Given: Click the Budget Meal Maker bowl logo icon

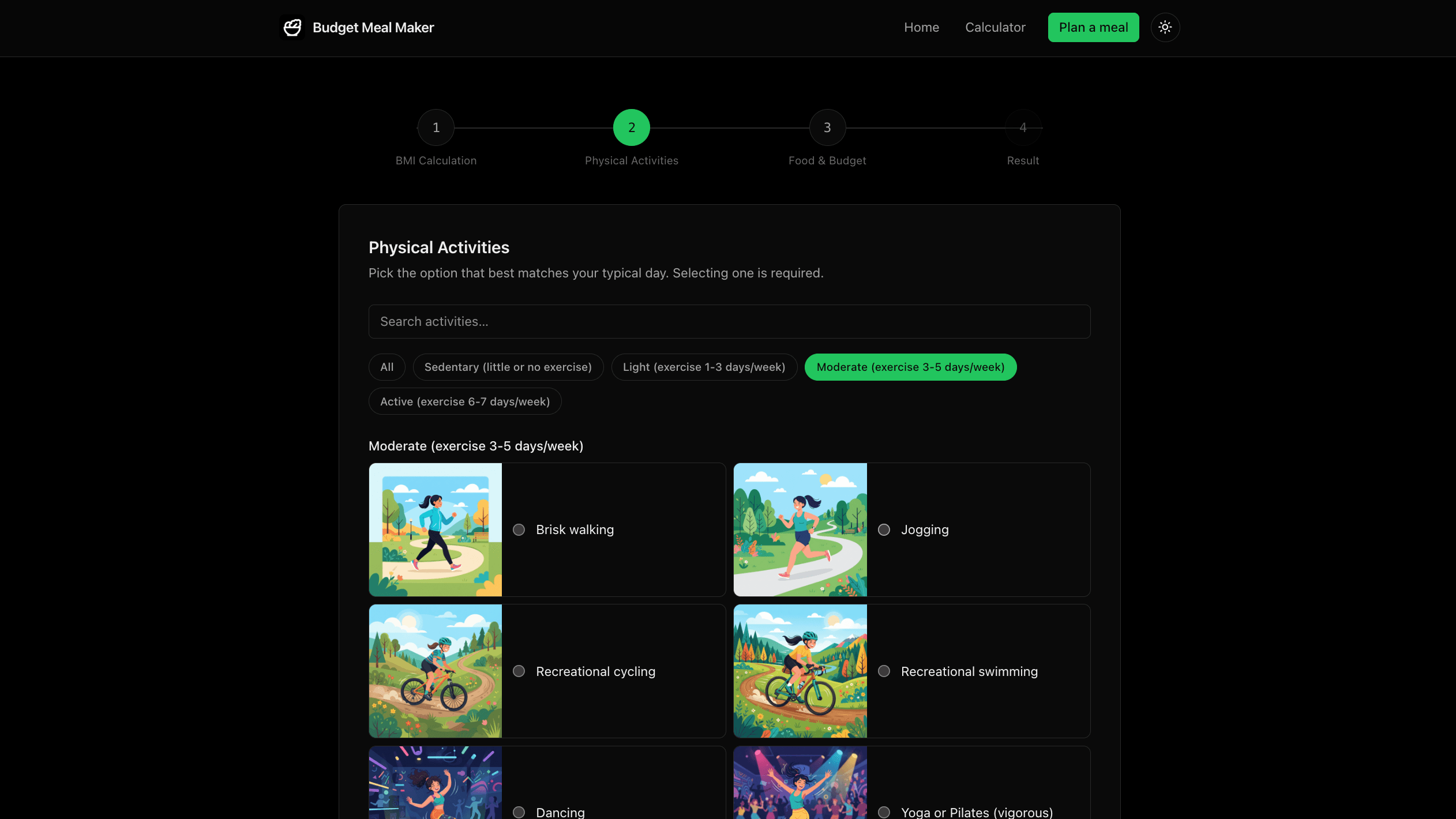Looking at the screenshot, I should click(292, 27).
